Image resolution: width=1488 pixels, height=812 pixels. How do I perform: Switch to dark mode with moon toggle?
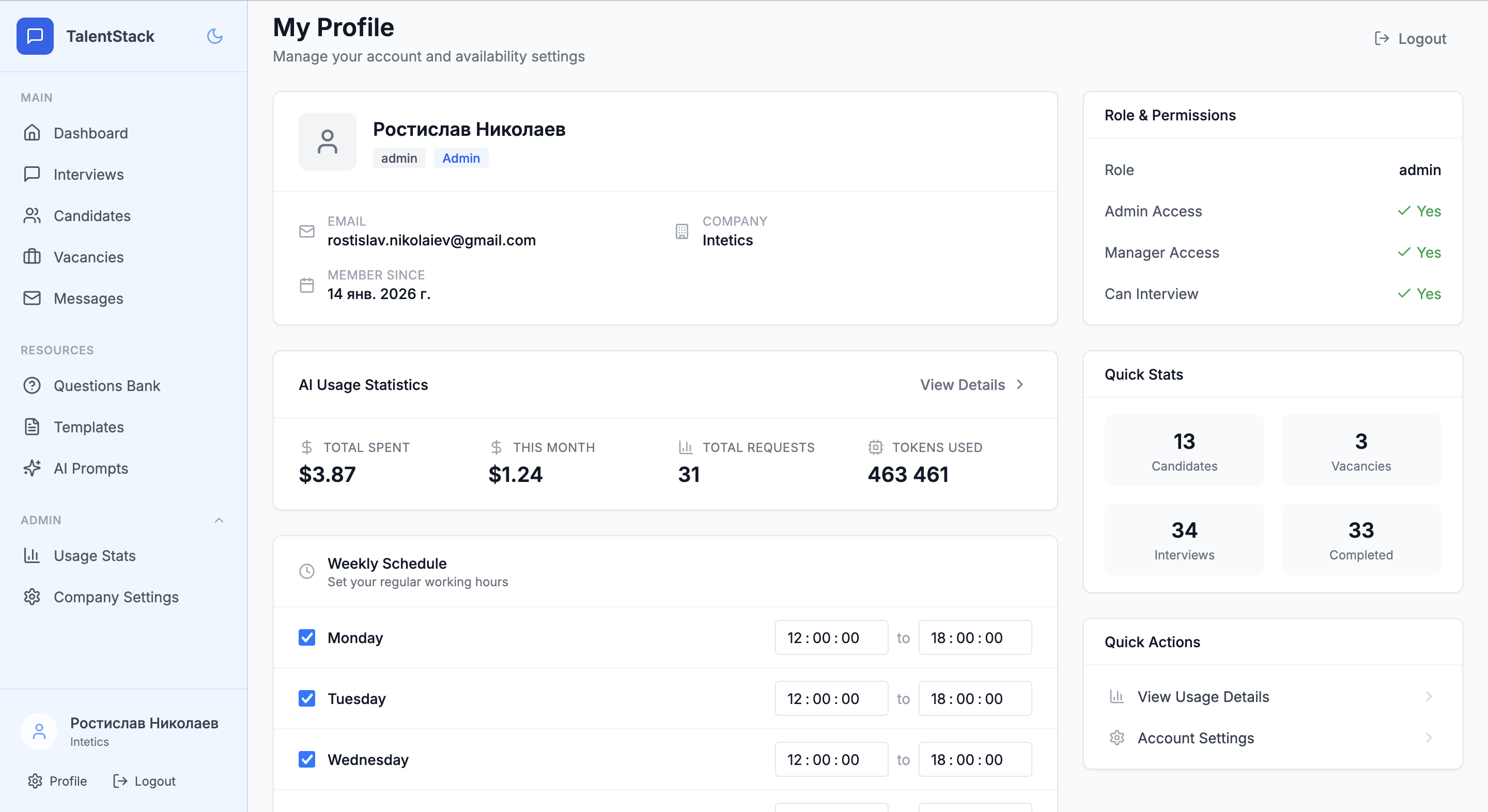tap(214, 36)
